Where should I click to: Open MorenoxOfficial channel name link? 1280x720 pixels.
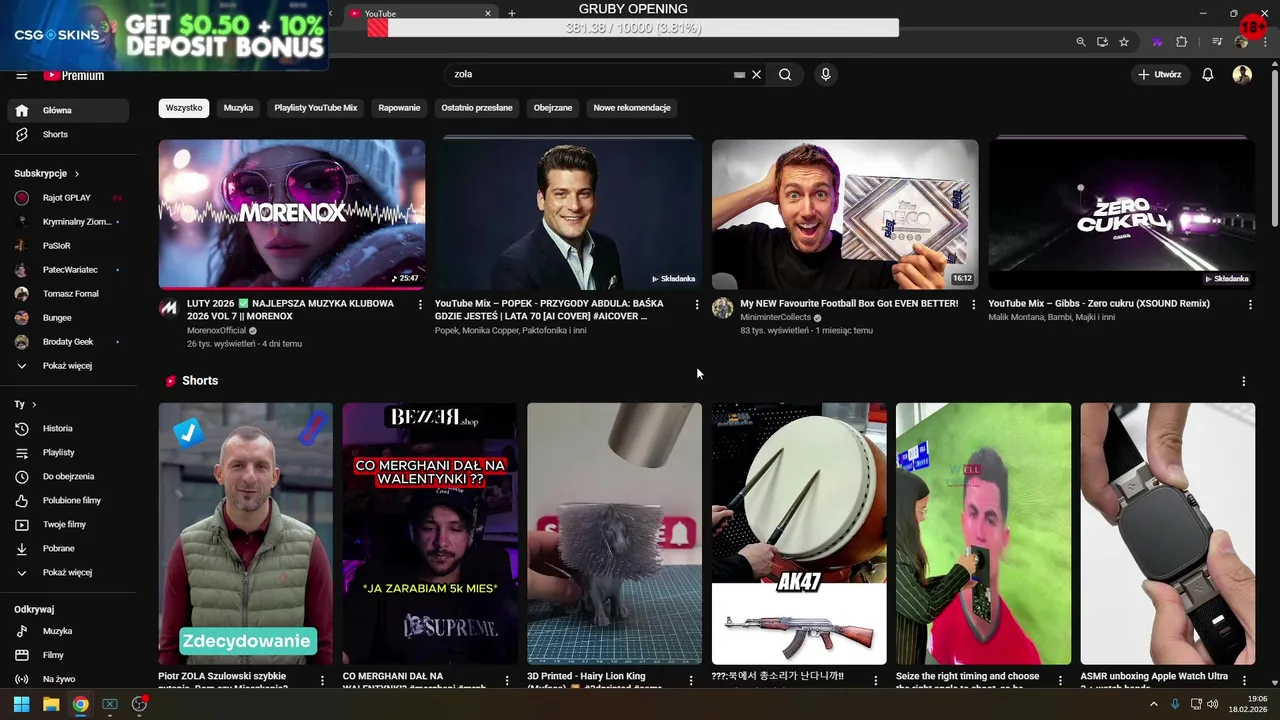coord(216,331)
